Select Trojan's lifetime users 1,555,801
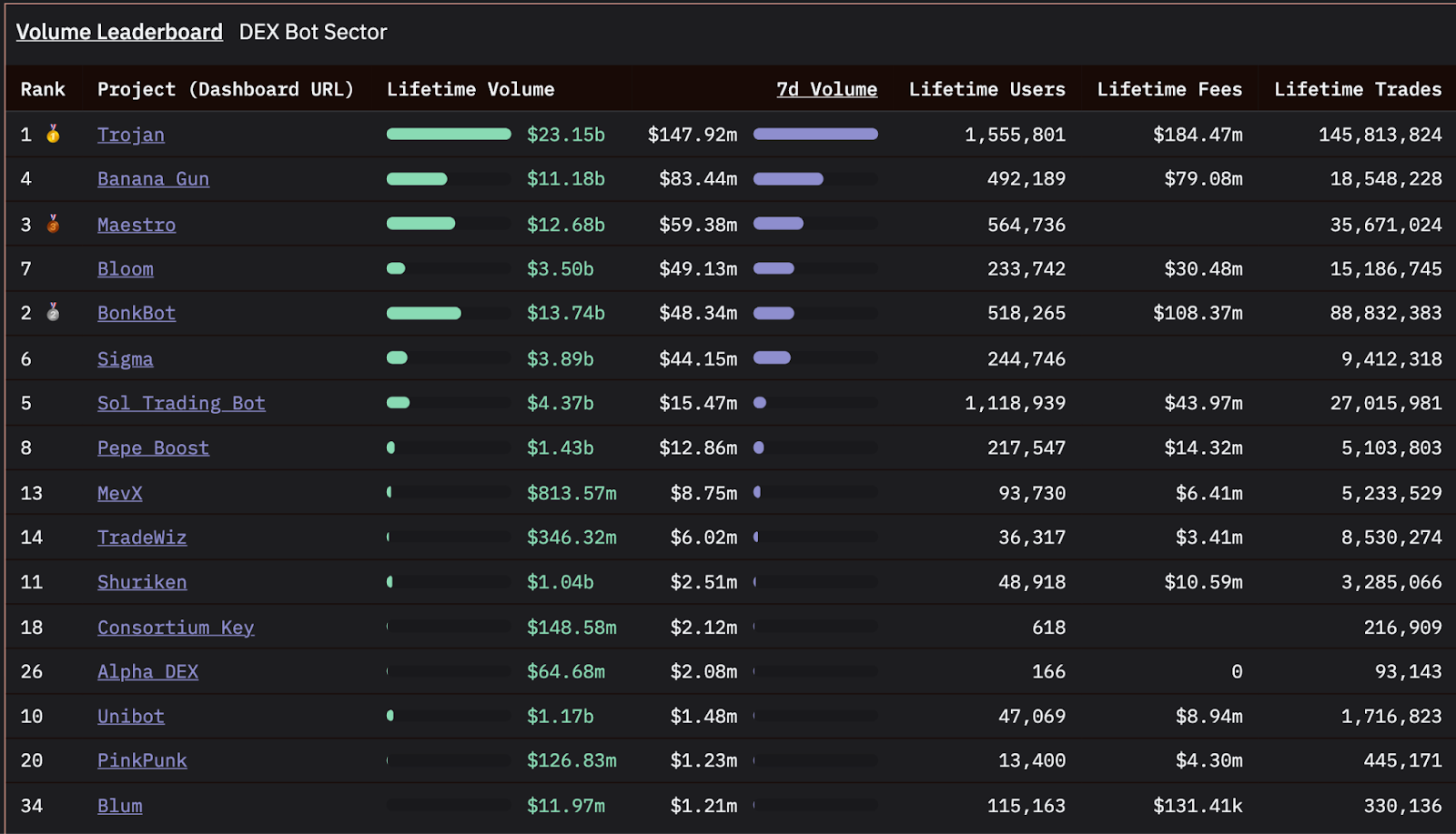Viewport: 1456px width, 834px height. [x=1015, y=135]
